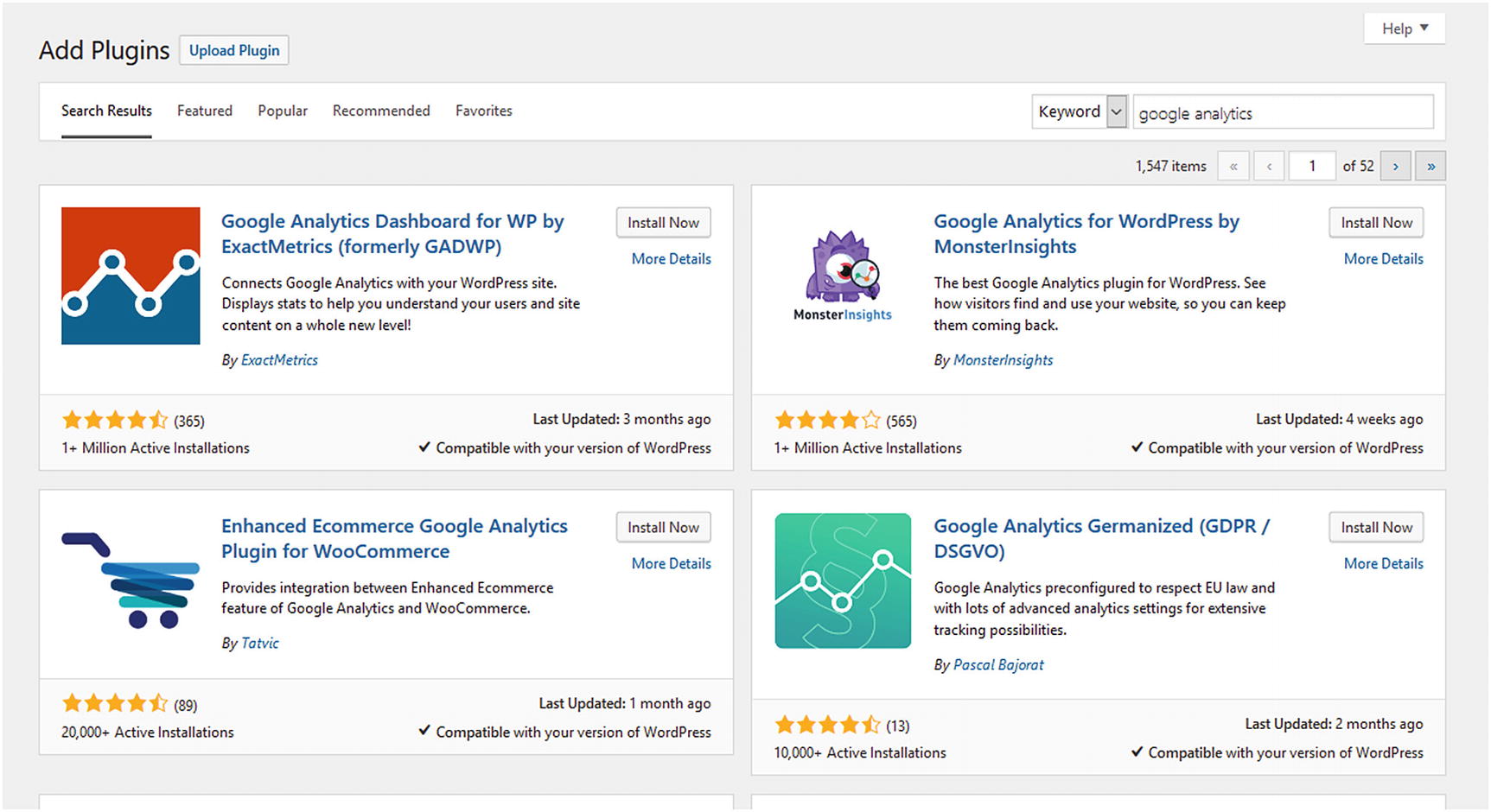Click the current page number field
Image resolution: width=1491 pixels, height=812 pixels.
1311,166
